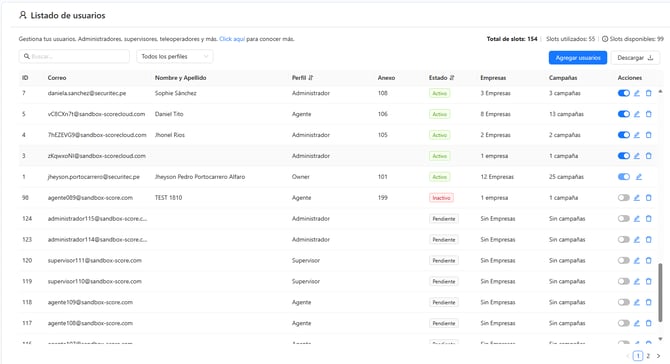Sort by Estado column sort icon
Viewport: 670px width, 364px height.
click(452, 78)
